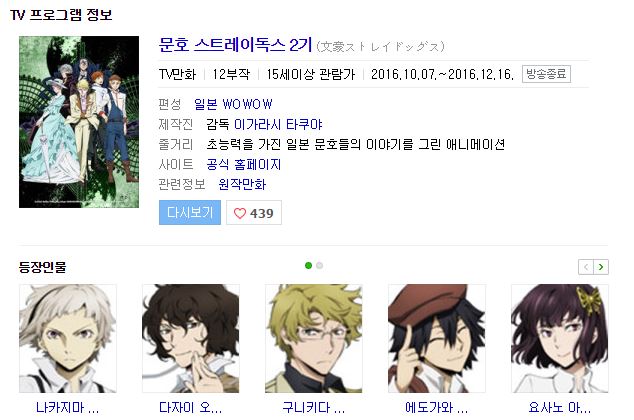
Task: Click the show poster thumbnail
Action: tap(79, 122)
